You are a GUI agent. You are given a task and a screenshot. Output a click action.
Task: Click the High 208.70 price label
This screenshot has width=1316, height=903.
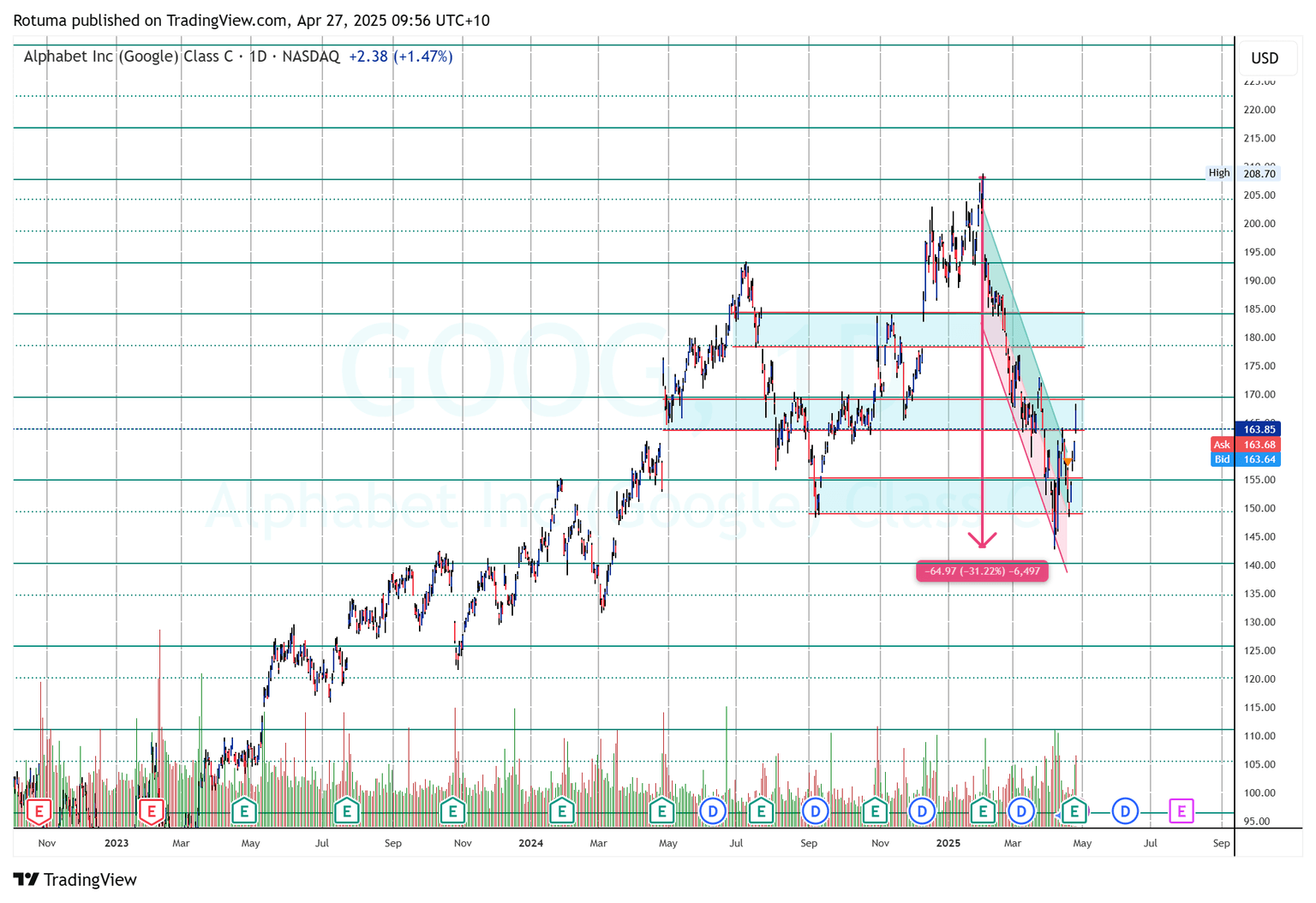coord(1242,173)
